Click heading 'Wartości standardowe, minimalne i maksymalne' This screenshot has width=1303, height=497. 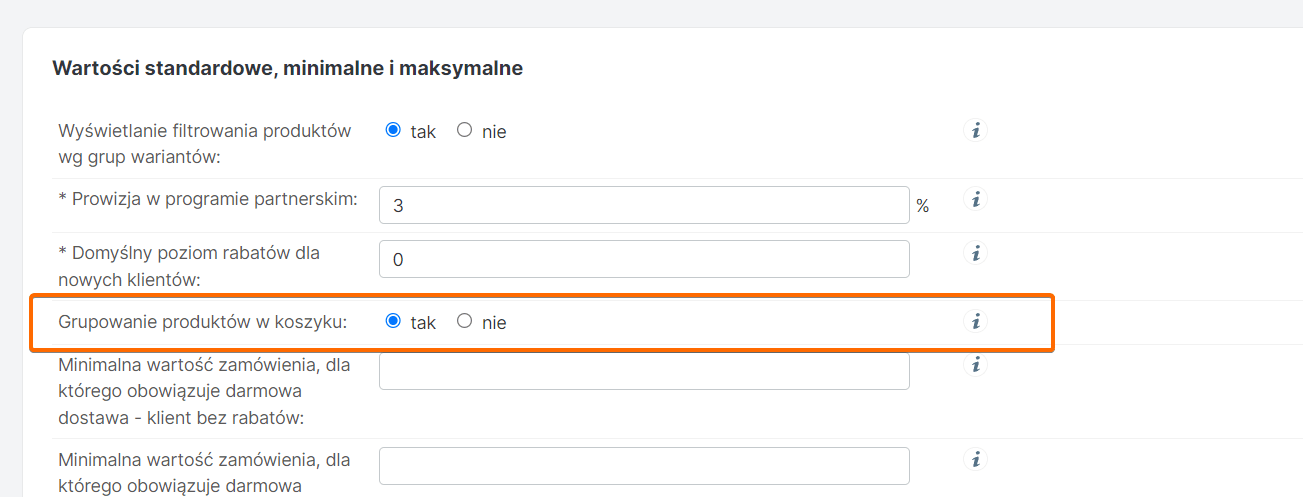coord(288,69)
